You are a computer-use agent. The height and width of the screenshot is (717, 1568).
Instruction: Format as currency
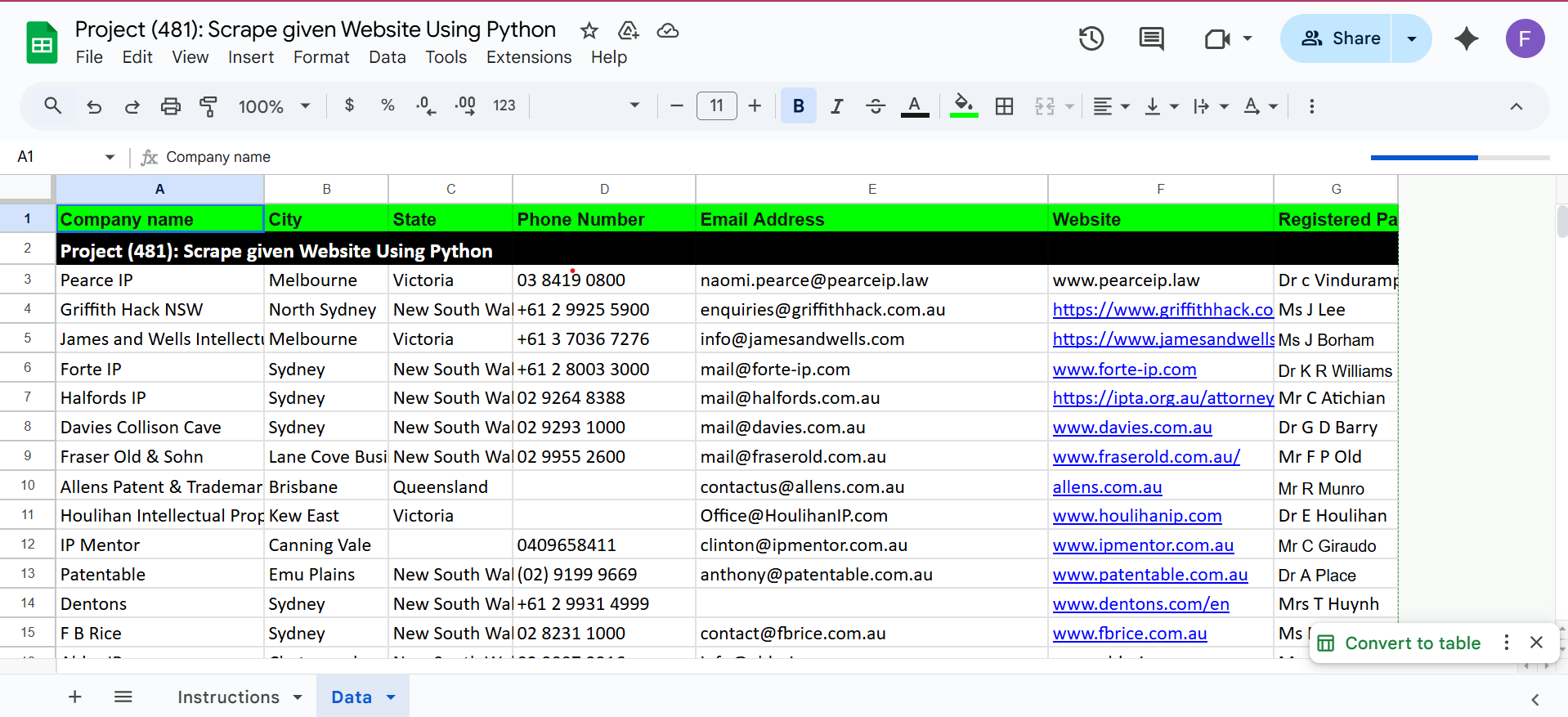point(349,105)
